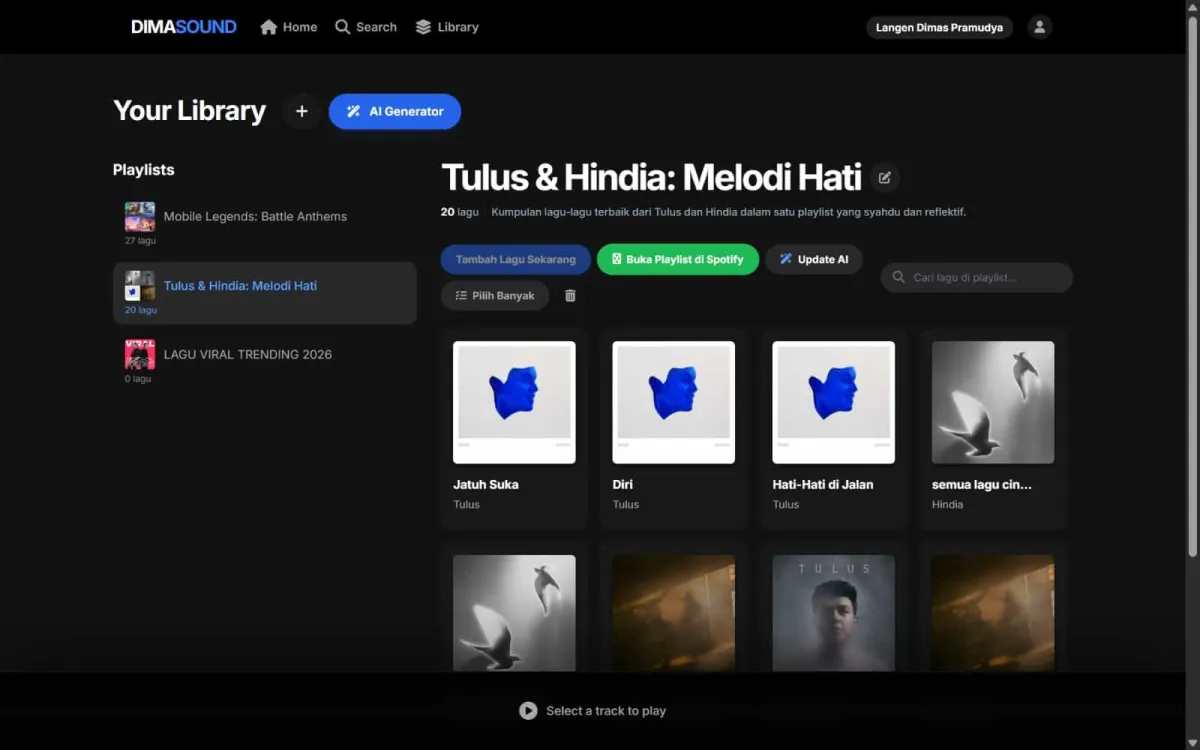Click the play icon in the player bar
Viewport: 1200px width, 750px height.
click(x=528, y=711)
